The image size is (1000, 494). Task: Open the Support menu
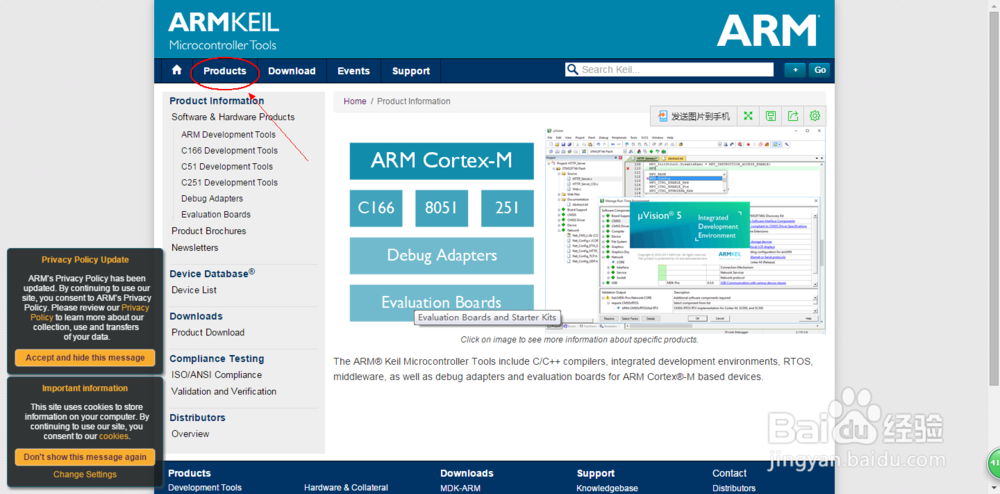[411, 71]
